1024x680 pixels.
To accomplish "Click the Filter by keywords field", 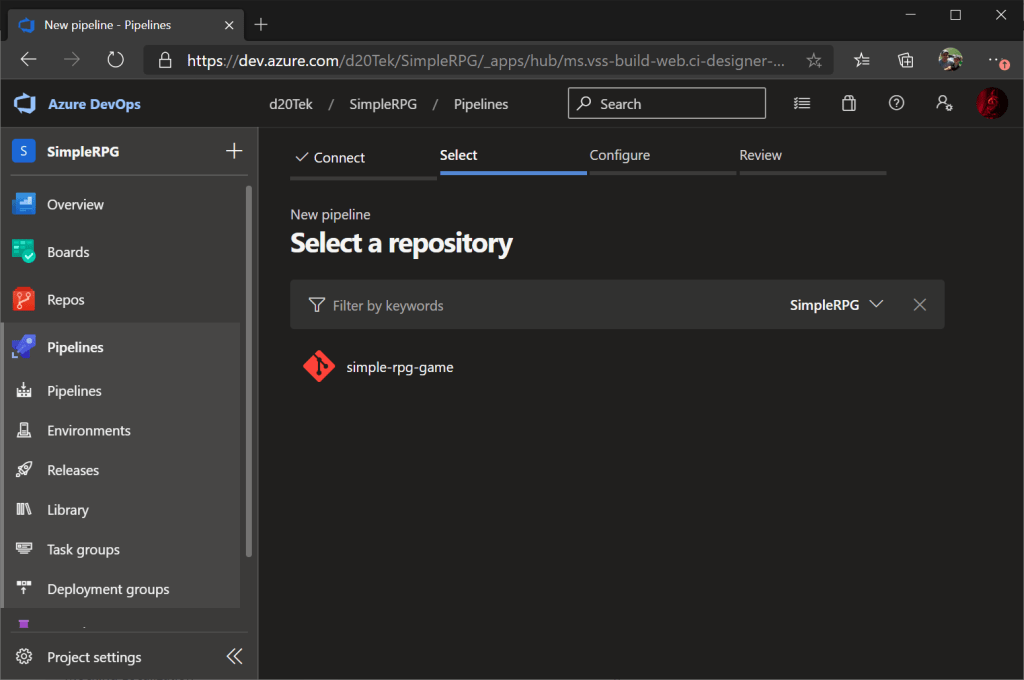I will [388, 305].
